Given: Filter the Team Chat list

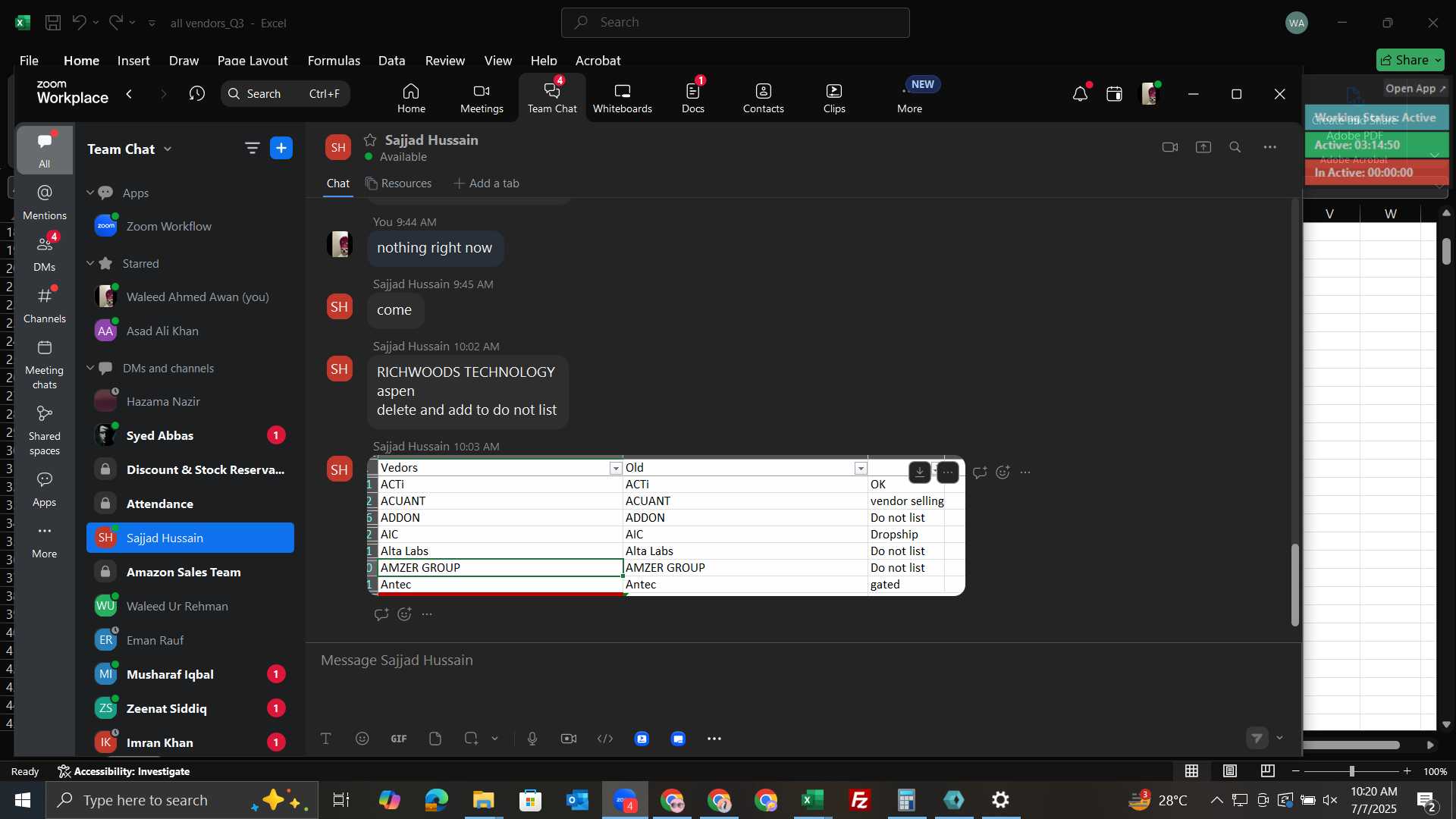Looking at the screenshot, I should (x=252, y=149).
